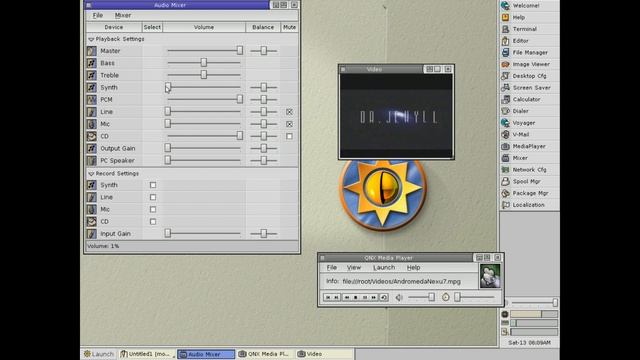Image resolution: width=640 pixels, height=360 pixels.
Task: Collapse the Record Settings section
Action: coord(91,174)
